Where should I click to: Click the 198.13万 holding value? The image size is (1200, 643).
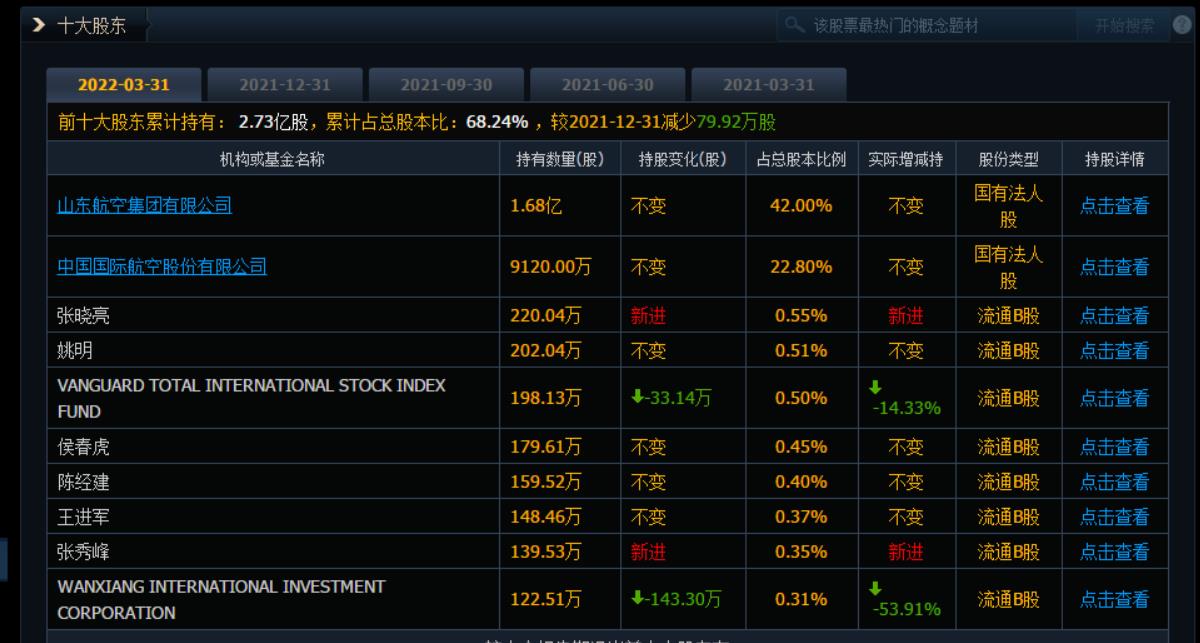tap(546, 399)
